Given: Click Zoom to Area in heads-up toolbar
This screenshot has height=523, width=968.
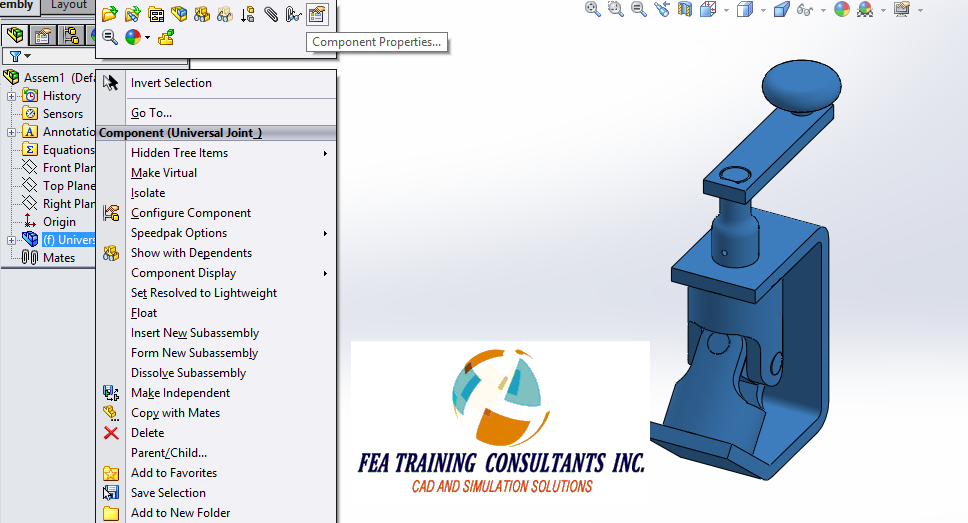Looking at the screenshot, I should (x=615, y=9).
